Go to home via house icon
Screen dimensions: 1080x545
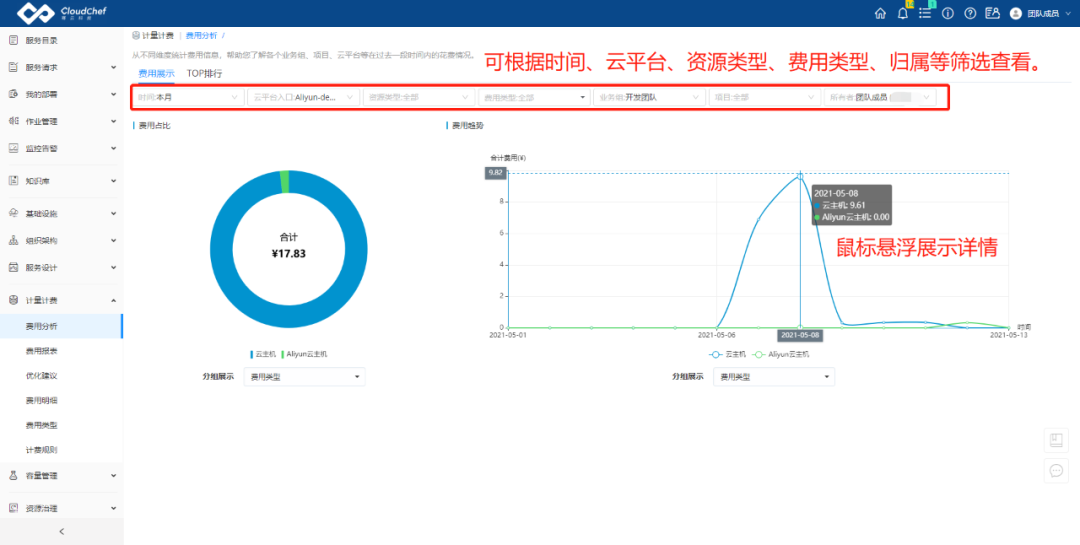(x=880, y=13)
